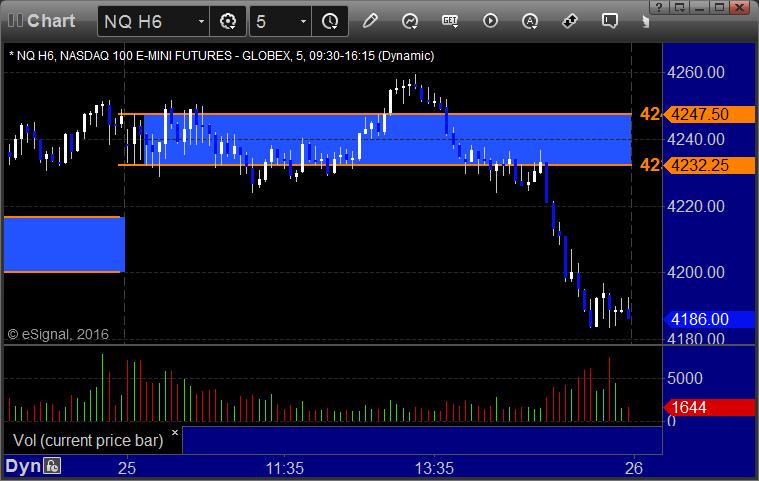759x481 pixels.
Task: Open the alerts circled-A icon menu
Action: coord(530,21)
